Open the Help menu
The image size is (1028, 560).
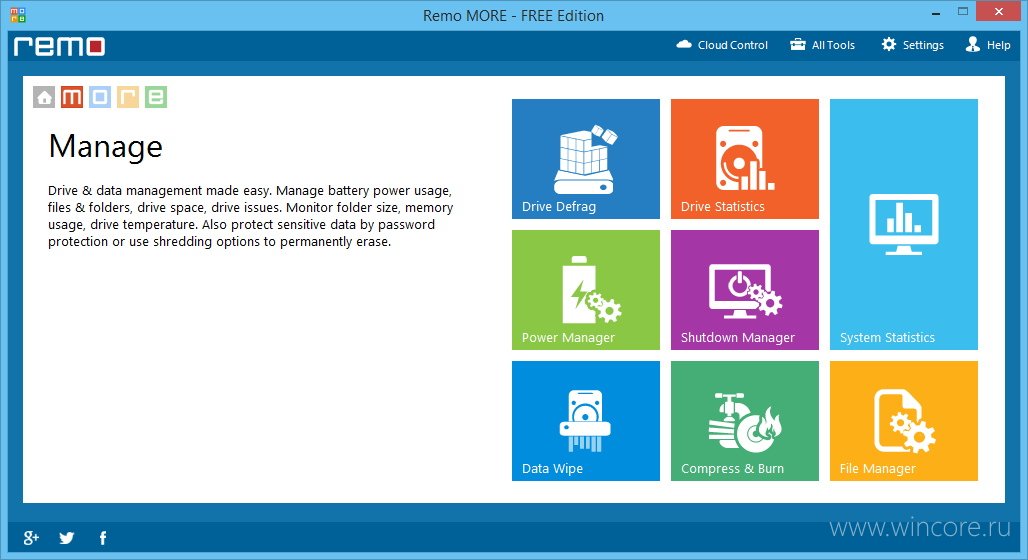[x=987, y=45]
